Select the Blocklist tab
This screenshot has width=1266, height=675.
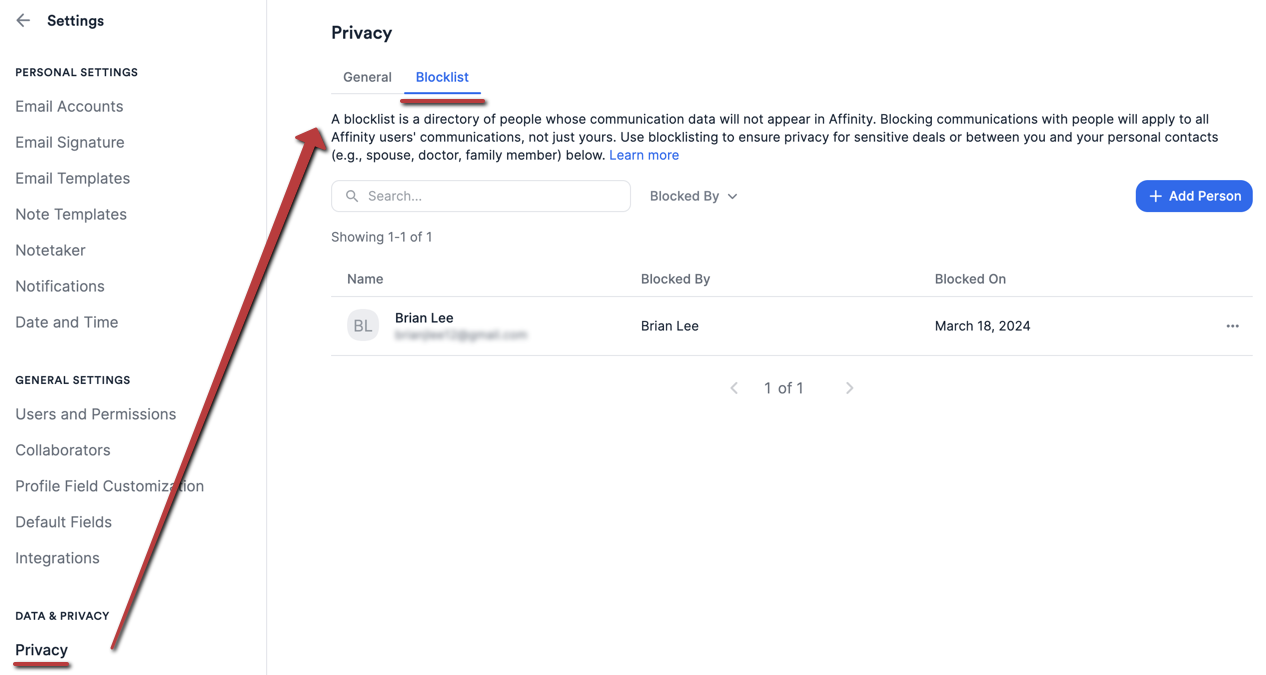coord(442,76)
